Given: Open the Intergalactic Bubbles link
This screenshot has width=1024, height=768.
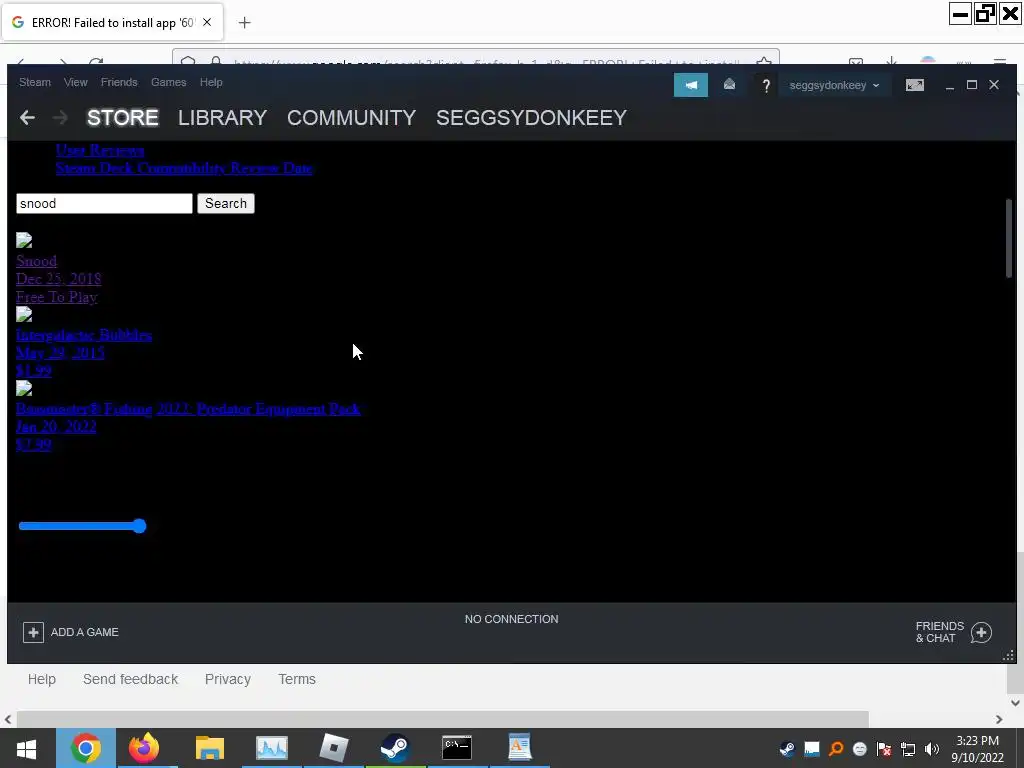Looking at the screenshot, I should coord(84,335).
